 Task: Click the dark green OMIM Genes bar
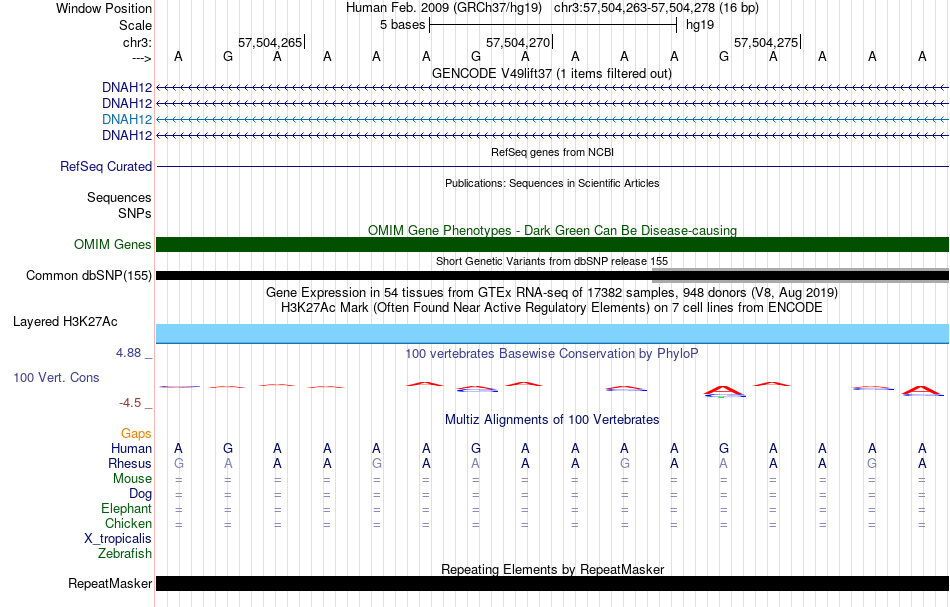pyautogui.click(x=552, y=244)
